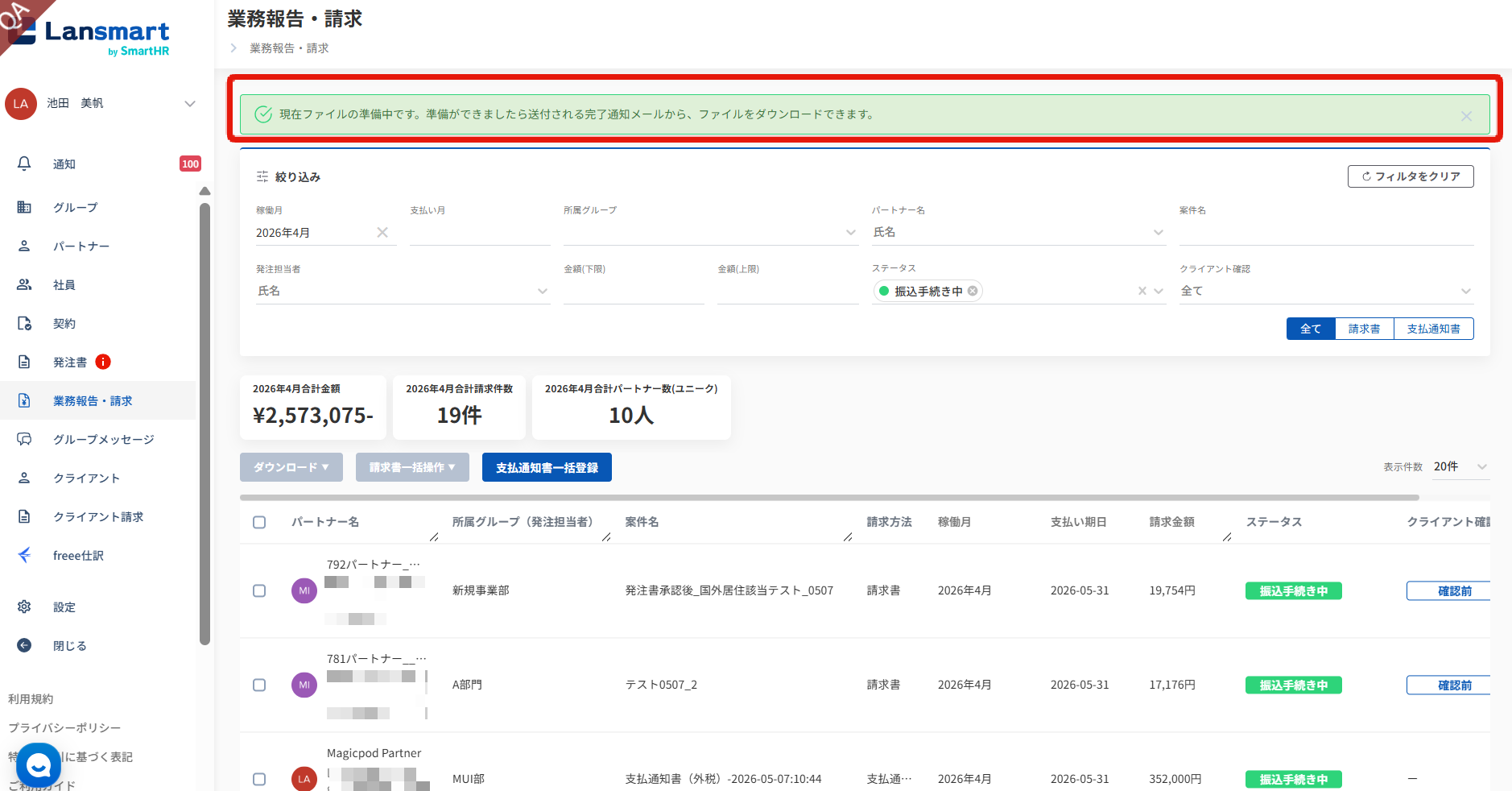Switch to the 請求書 tab filter

pyautogui.click(x=1364, y=329)
